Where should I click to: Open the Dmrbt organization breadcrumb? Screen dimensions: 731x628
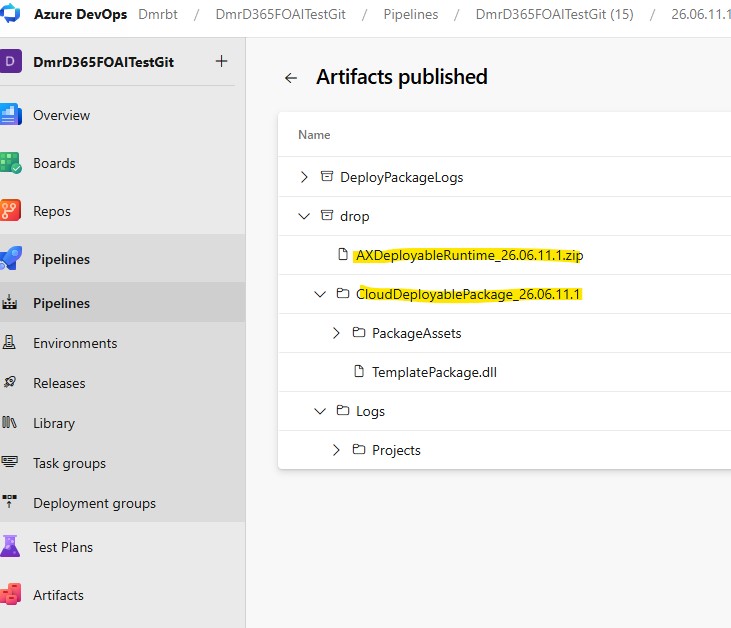(x=158, y=14)
